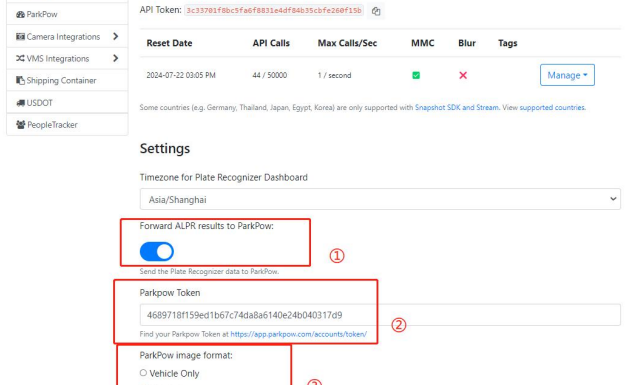Click the Camera Integrations camera icon
Viewport: 632px width, 385px height.
tap(20, 37)
